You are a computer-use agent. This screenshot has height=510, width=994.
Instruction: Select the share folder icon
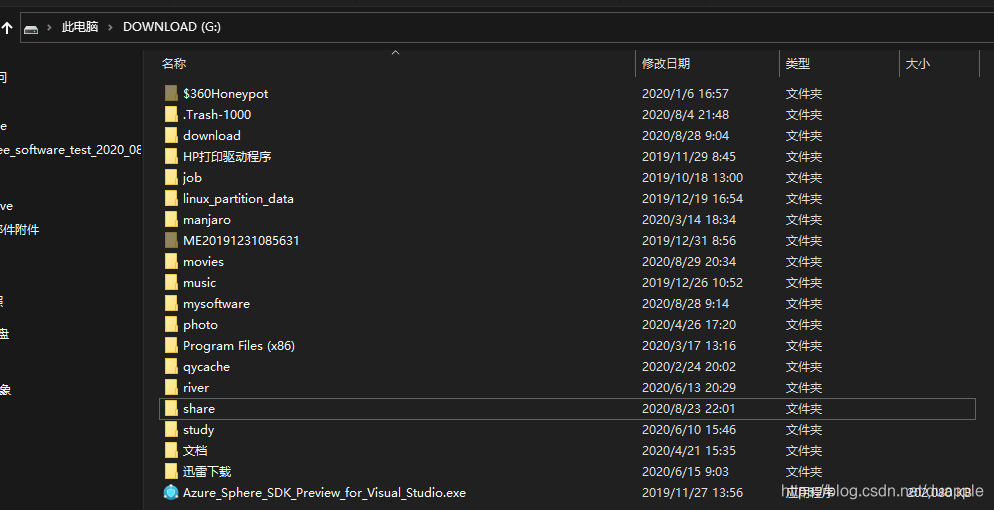click(x=171, y=409)
